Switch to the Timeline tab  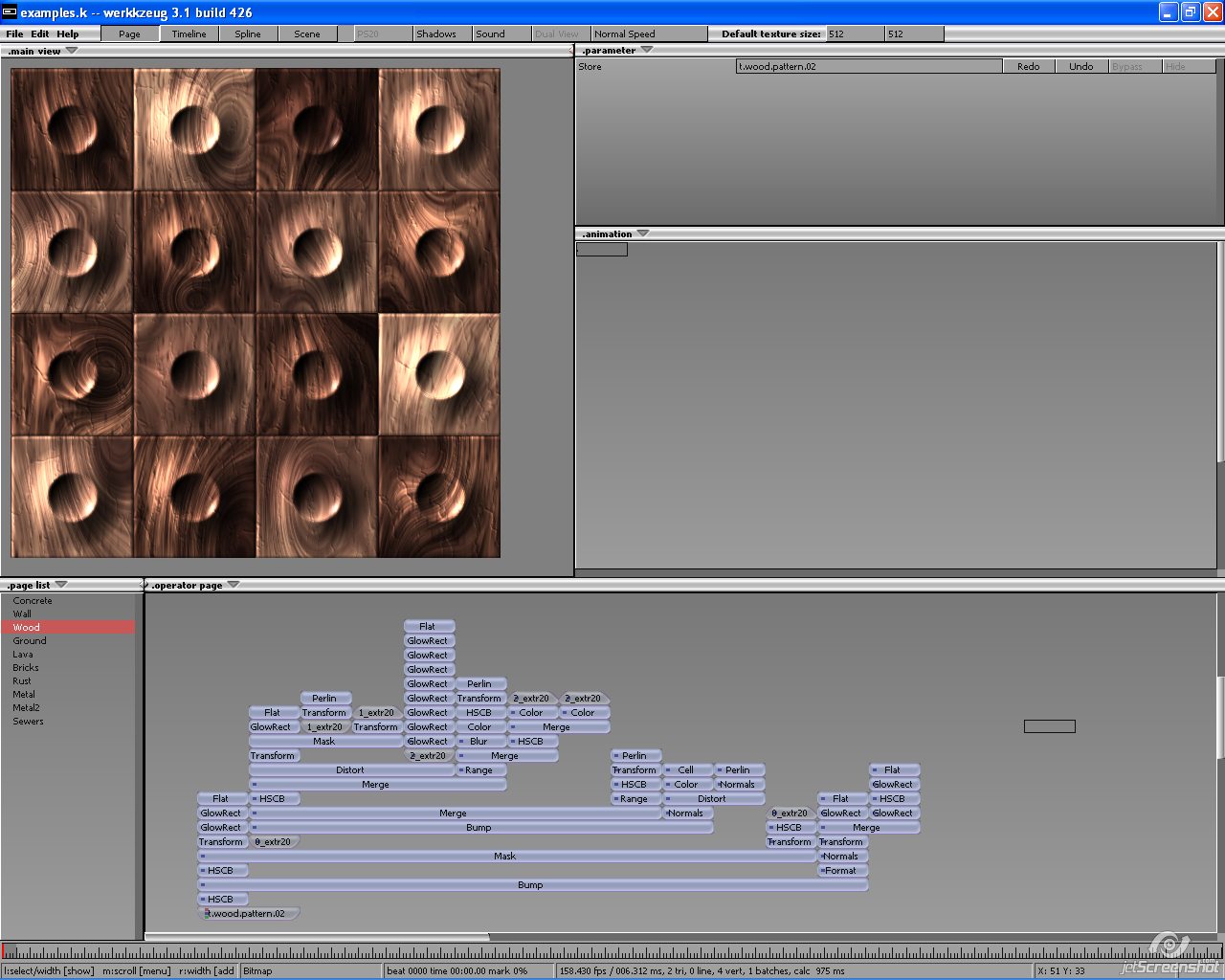point(189,34)
